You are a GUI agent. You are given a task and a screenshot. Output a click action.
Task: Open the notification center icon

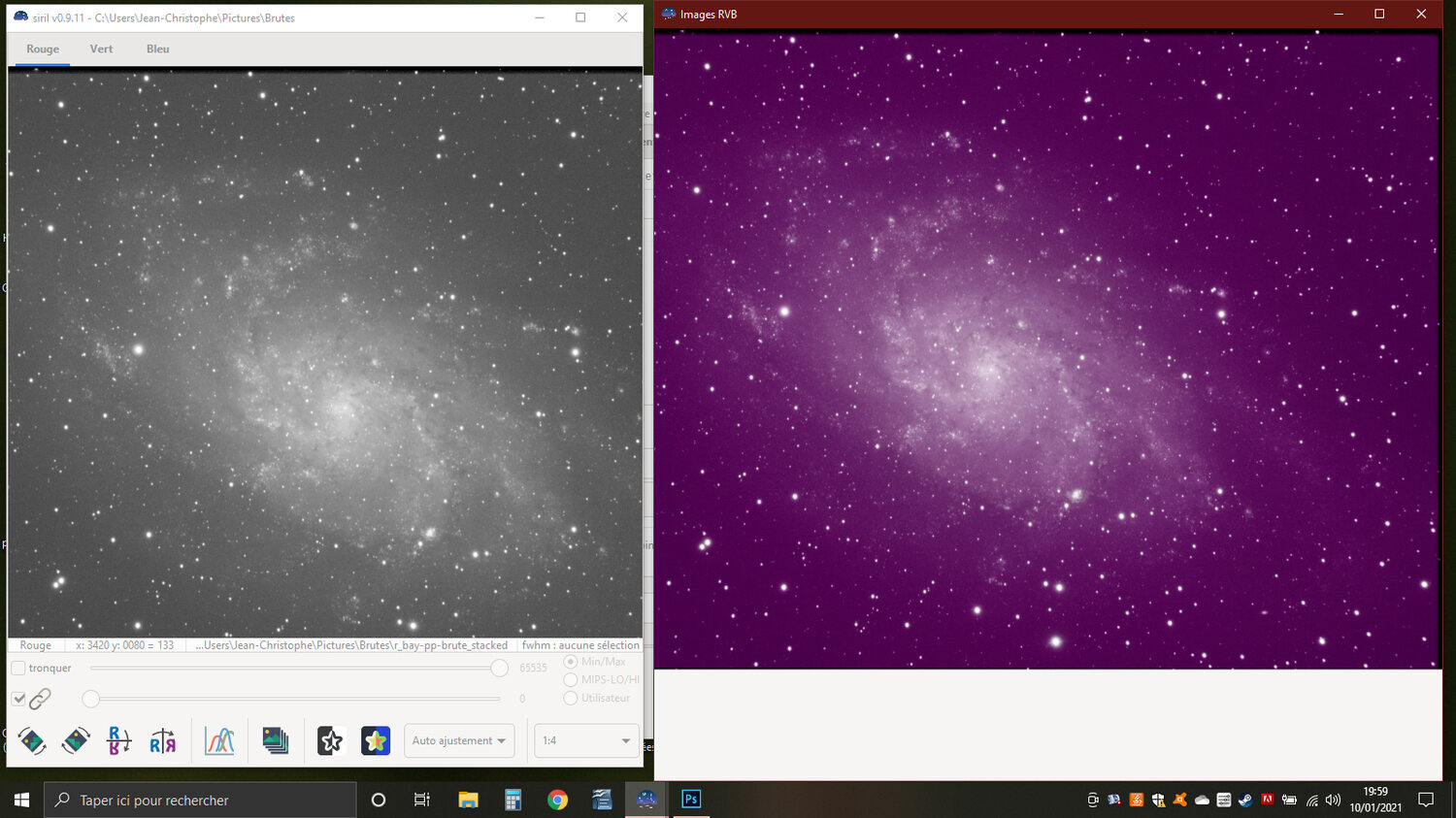point(1426,801)
